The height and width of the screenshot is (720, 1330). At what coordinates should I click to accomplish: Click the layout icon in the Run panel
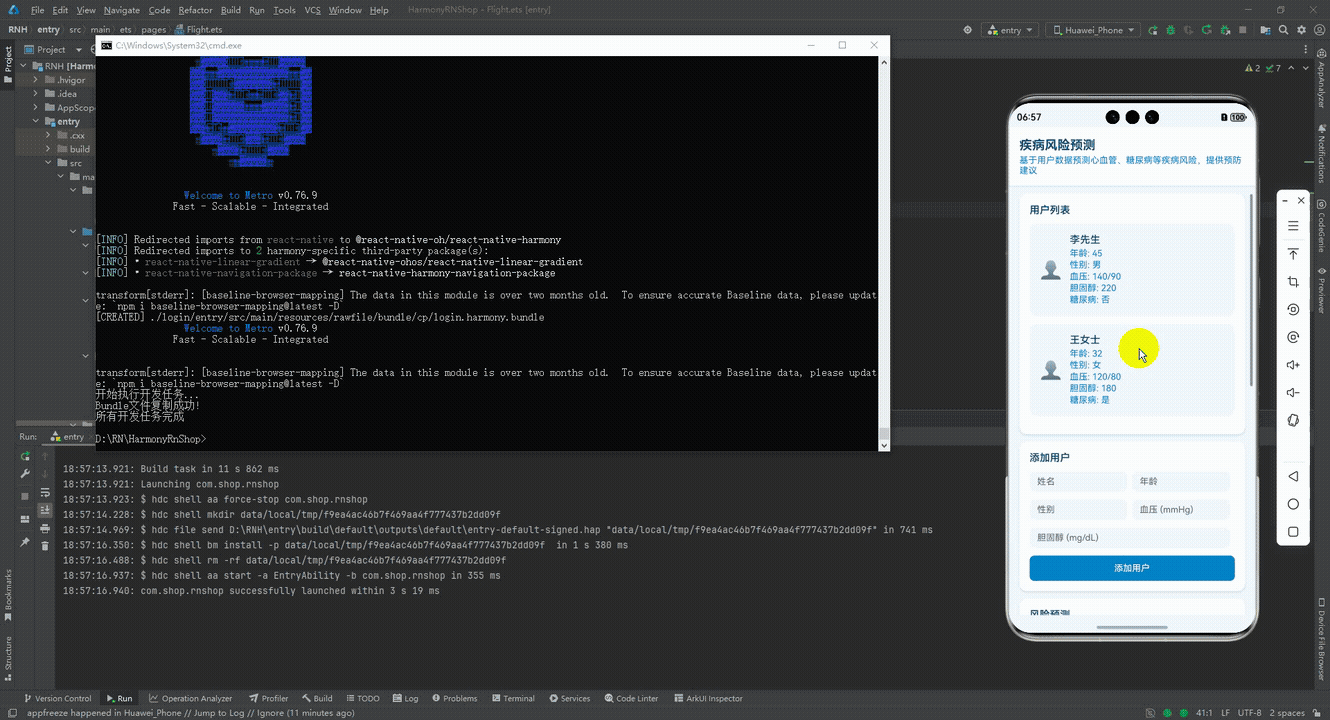(x=26, y=520)
